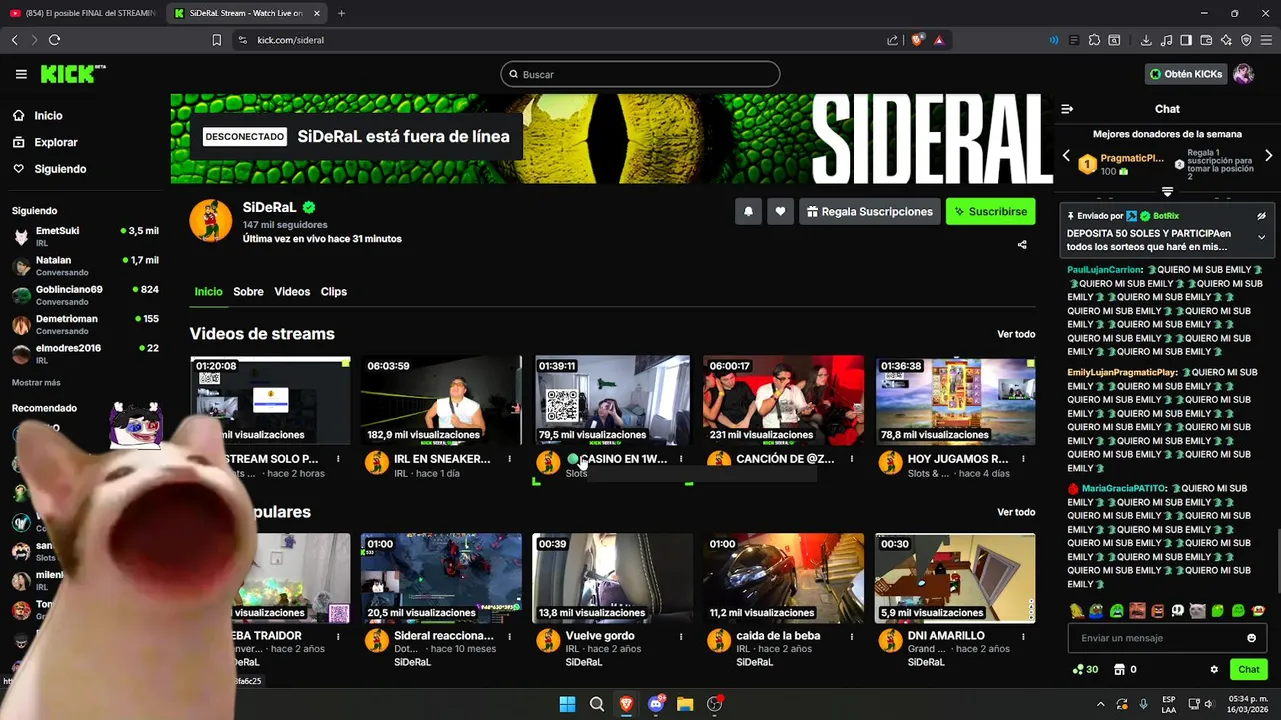This screenshot has height=720, width=1281.
Task: Open chat settings gear
Action: point(1214,670)
